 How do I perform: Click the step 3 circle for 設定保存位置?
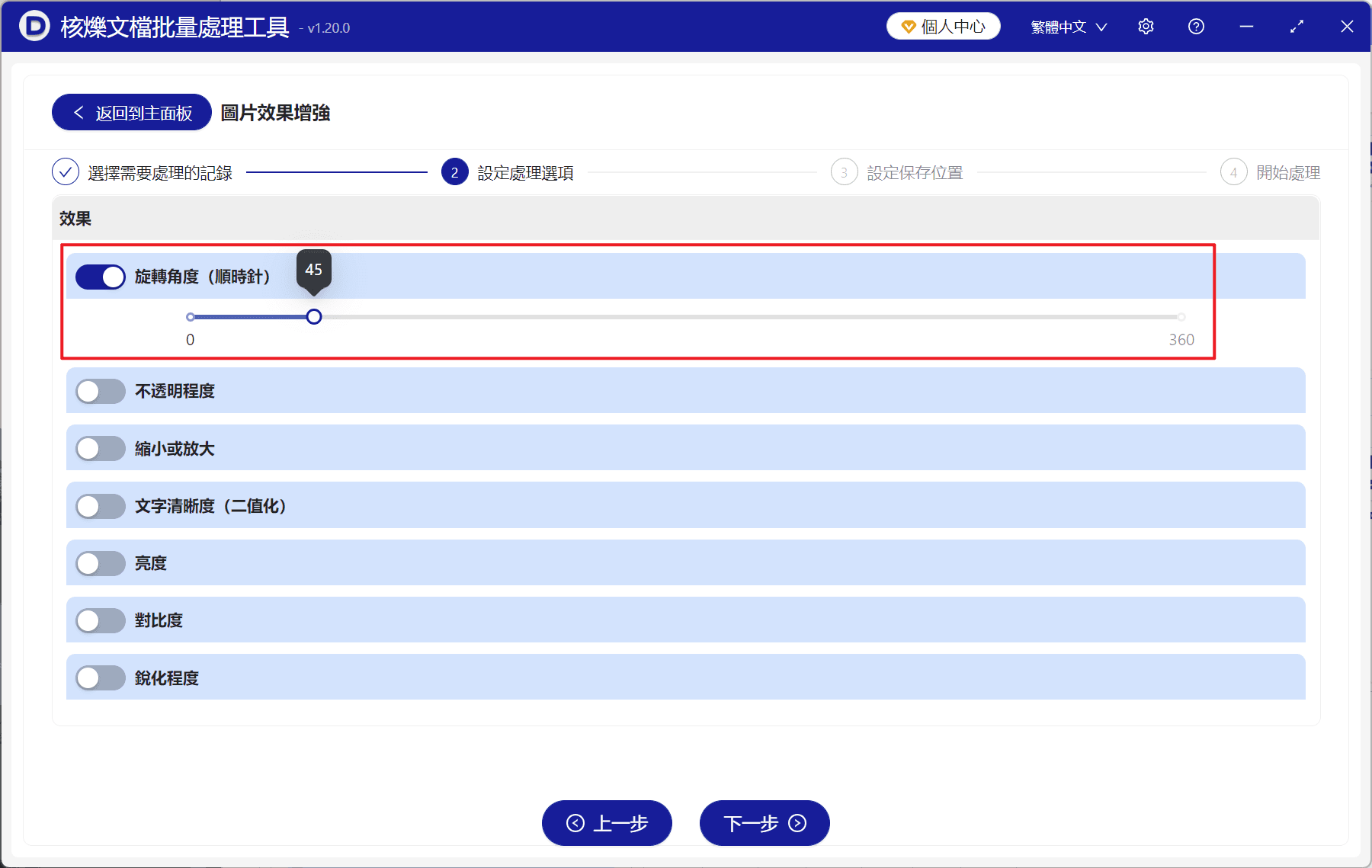pos(844,172)
